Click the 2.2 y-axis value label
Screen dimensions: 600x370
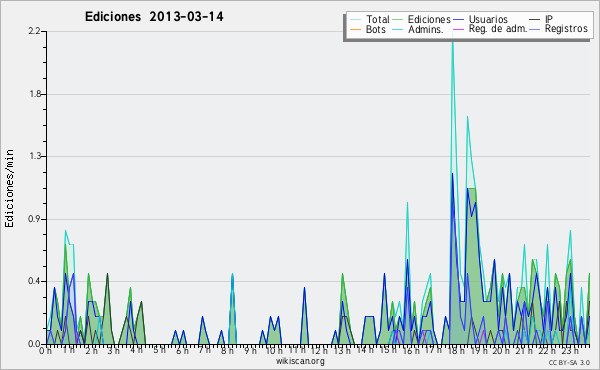click(x=34, y=31)
